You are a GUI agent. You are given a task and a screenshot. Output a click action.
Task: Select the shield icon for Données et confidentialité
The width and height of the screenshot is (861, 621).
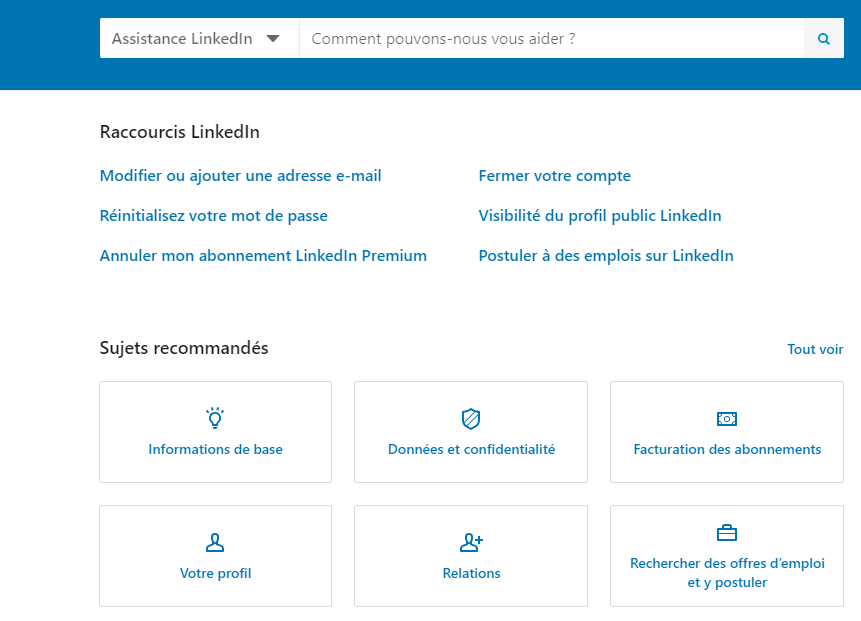coord(470,418)
